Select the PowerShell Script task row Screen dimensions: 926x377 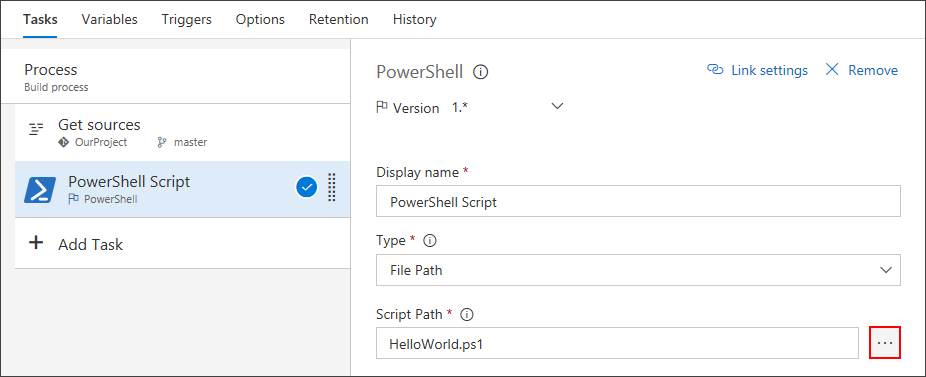point(182,189)
